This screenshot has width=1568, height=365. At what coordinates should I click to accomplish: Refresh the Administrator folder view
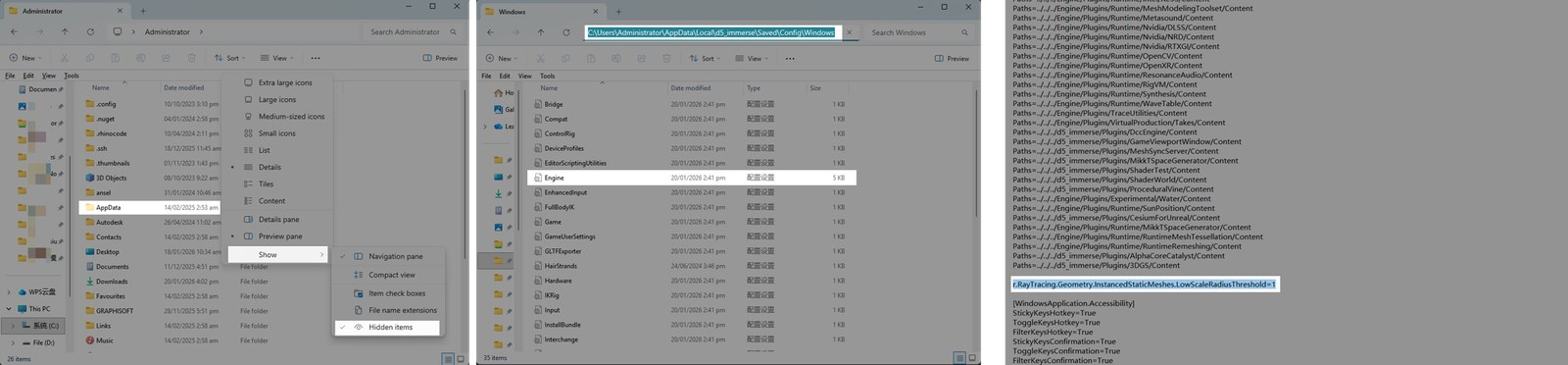pyautogui.click(x=90, y=31)
